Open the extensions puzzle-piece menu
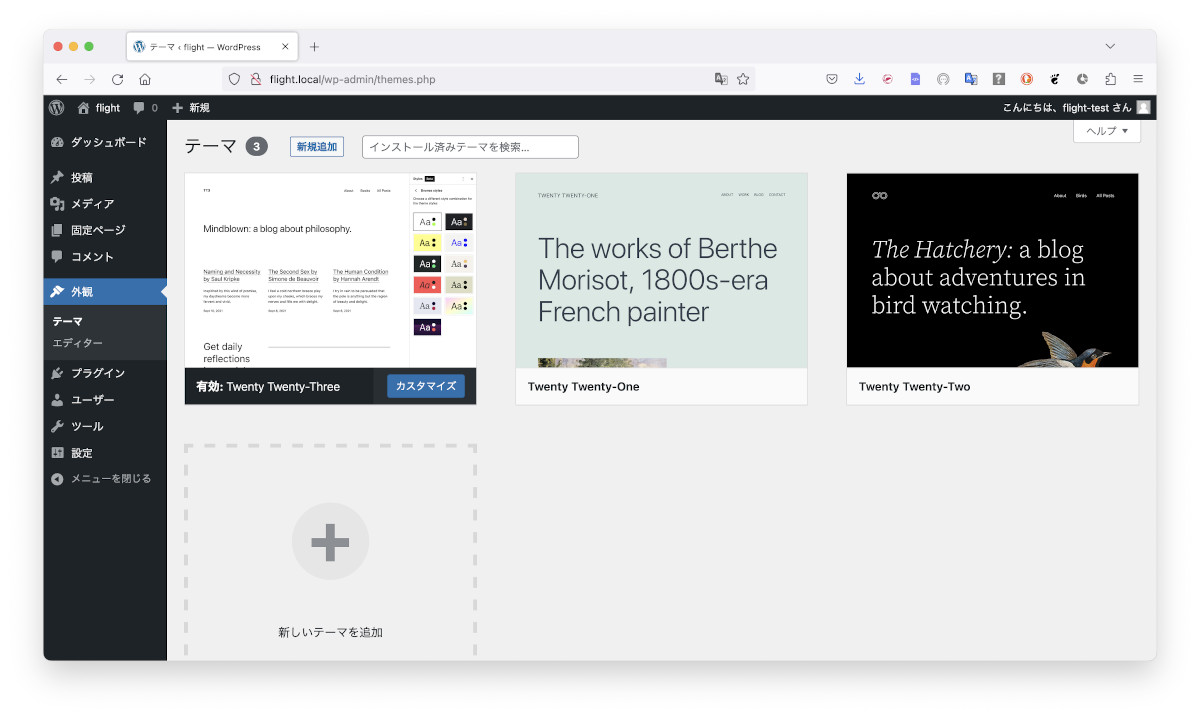This screenshot has height=718, width=1200. [x=1110, y=79]
